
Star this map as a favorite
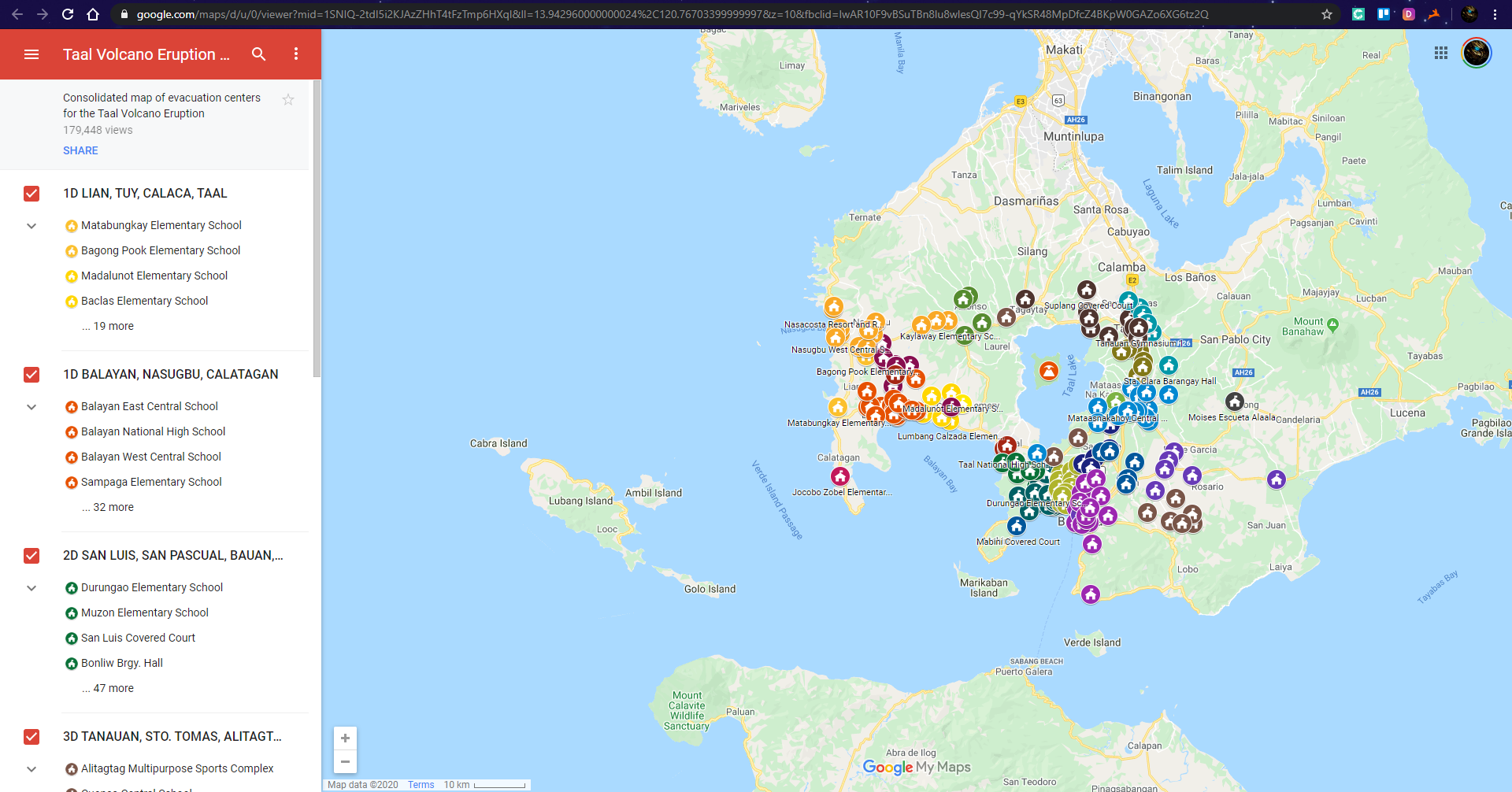[x=288, y=99]
